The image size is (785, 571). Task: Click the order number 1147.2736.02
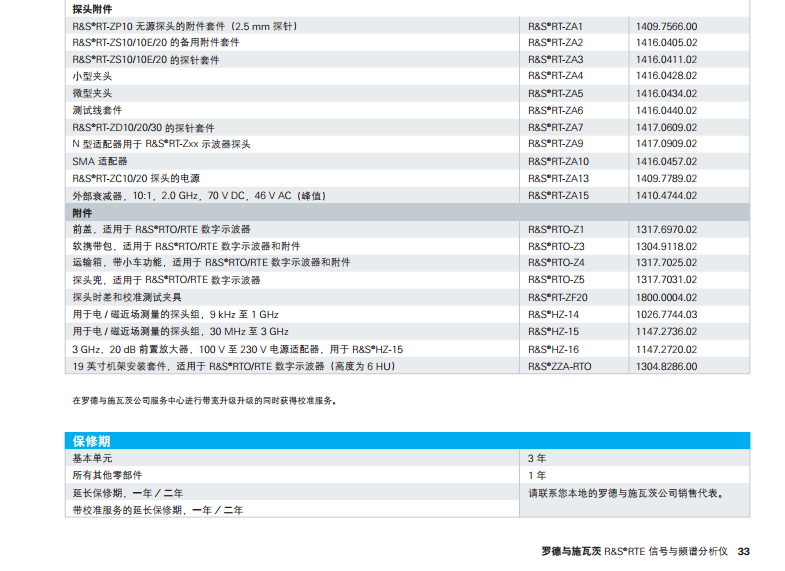(x=666, y=332)
